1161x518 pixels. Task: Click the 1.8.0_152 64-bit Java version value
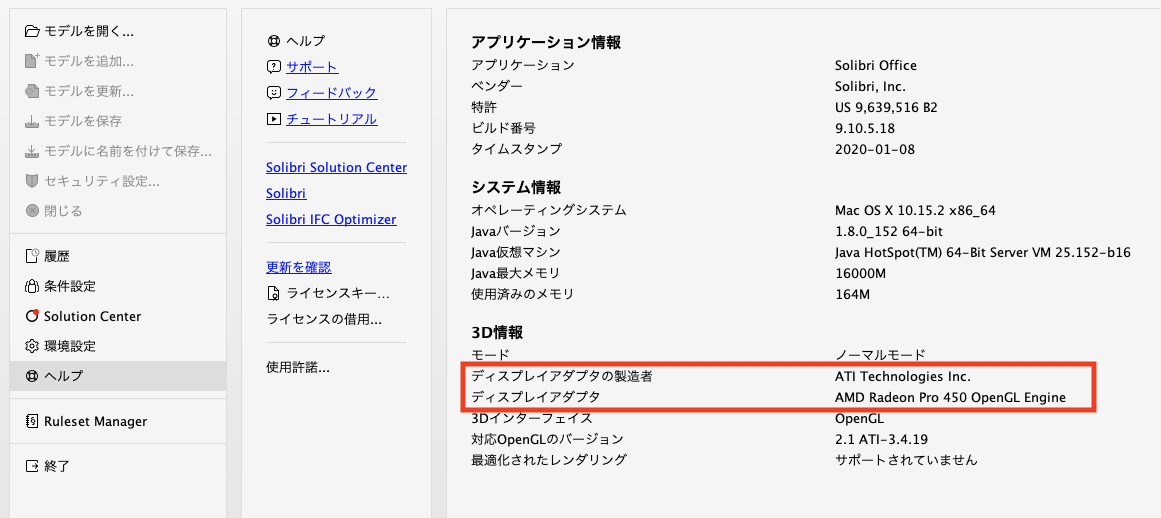[x=890, y=232]
